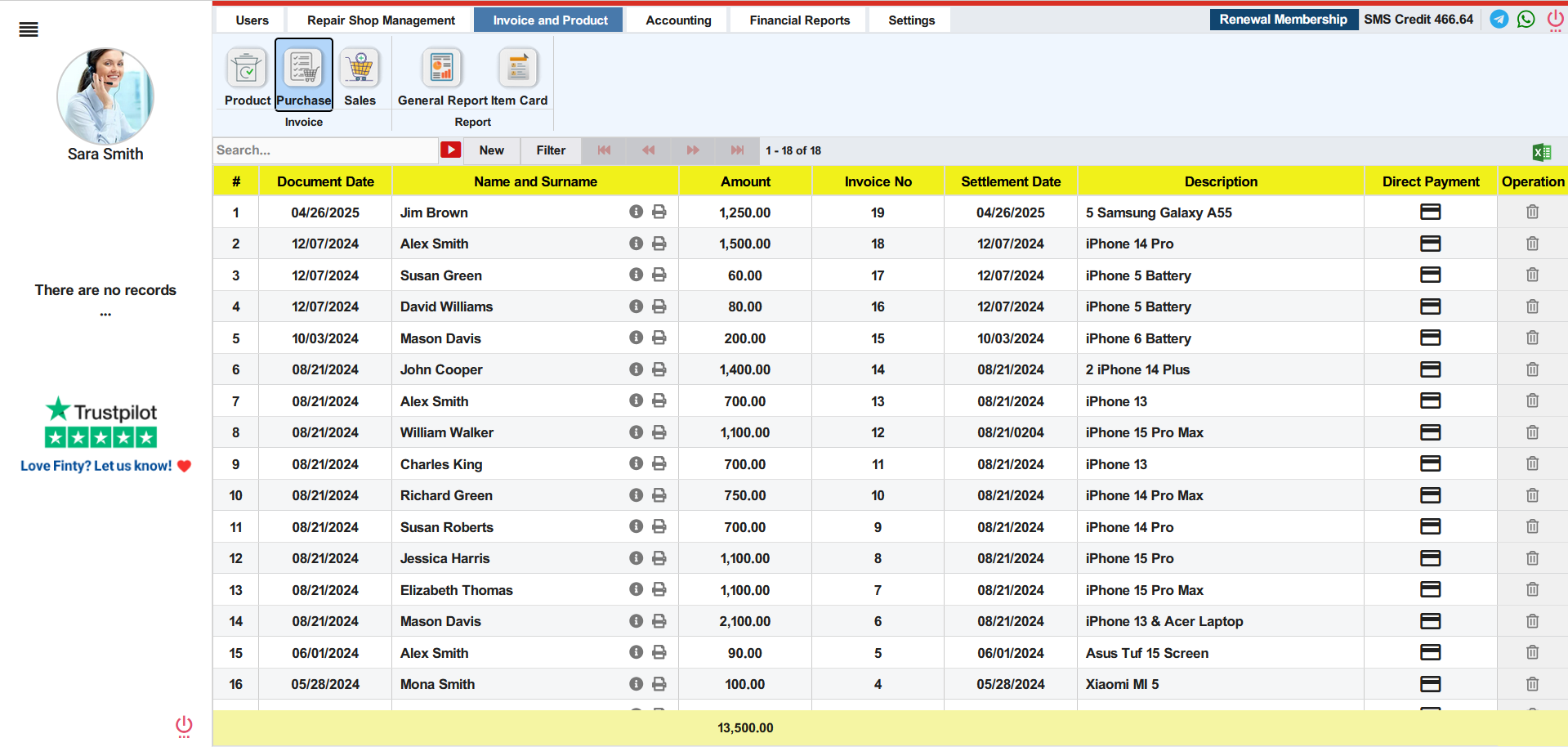Open the WhatsApp icon in header
Image resolution: width=1568 pixels, height=747 pixels.
pos(1526,19)
